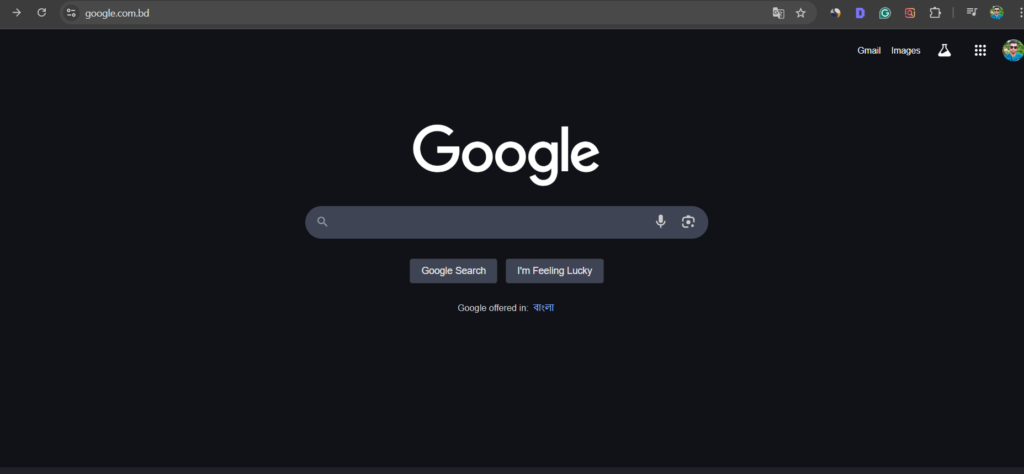Open the pink magnifier extension icon

point(910,13)
